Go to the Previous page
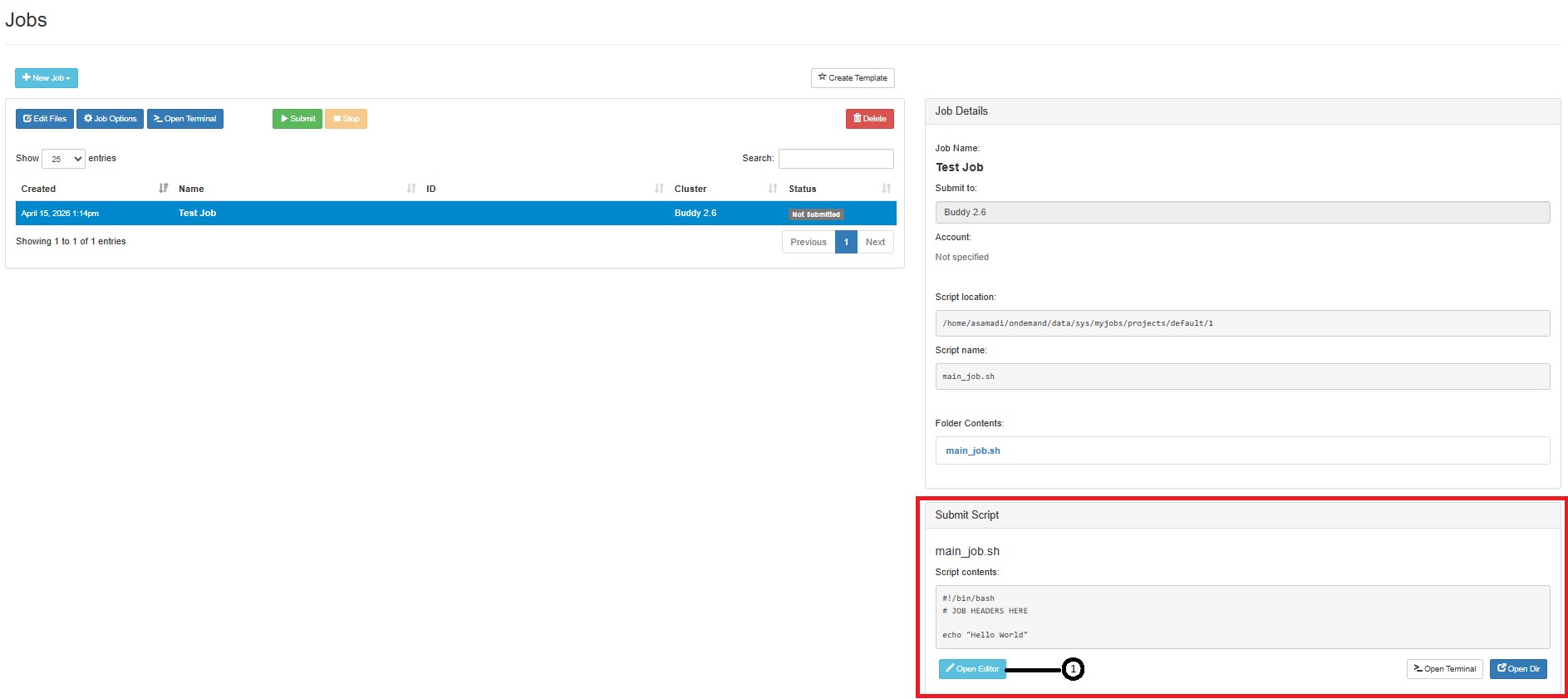Image resolution: width=1568 pixels, height=699 pixels. click(809, 242)
